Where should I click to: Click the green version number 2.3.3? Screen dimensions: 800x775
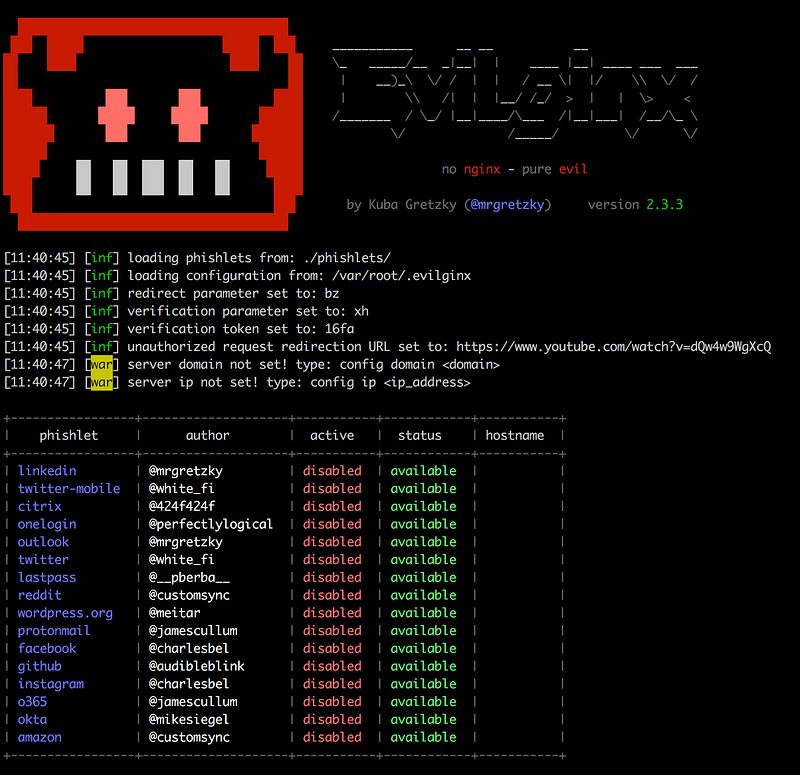(665, 204)
